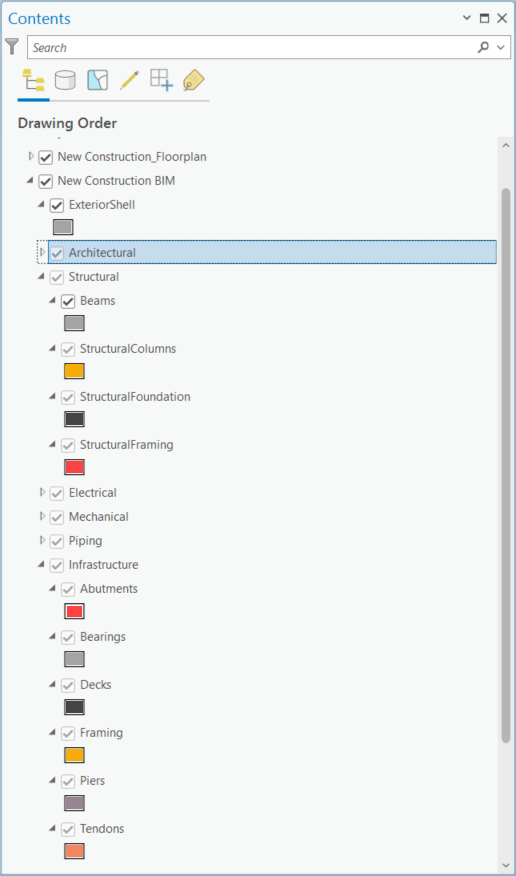Image resolution: width=516 pixels, height=876 pixels.
Task: Select List By Snapping grid icon
Action: (x=161, y=79)
